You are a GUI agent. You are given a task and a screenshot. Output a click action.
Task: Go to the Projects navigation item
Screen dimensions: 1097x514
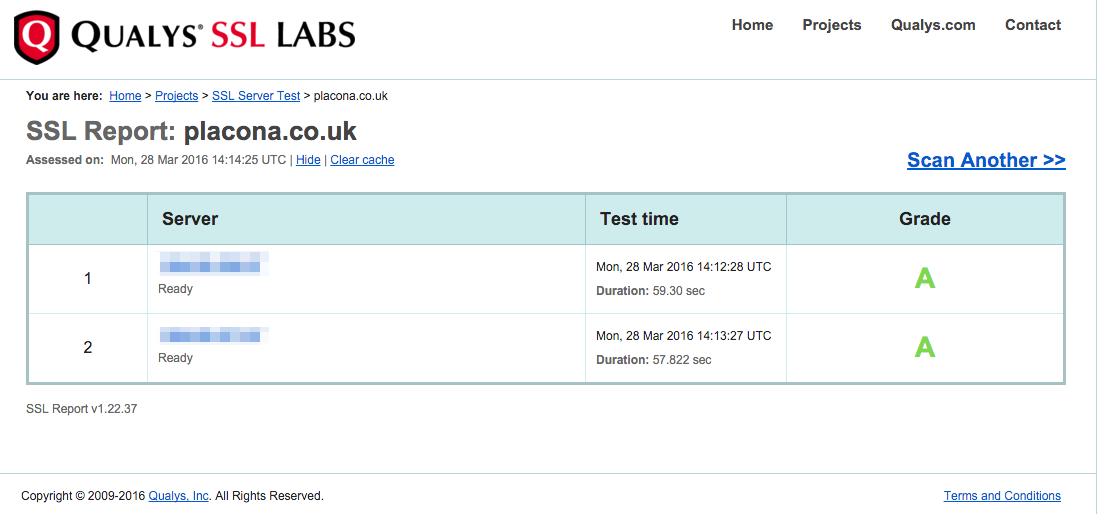click(831, 25)
